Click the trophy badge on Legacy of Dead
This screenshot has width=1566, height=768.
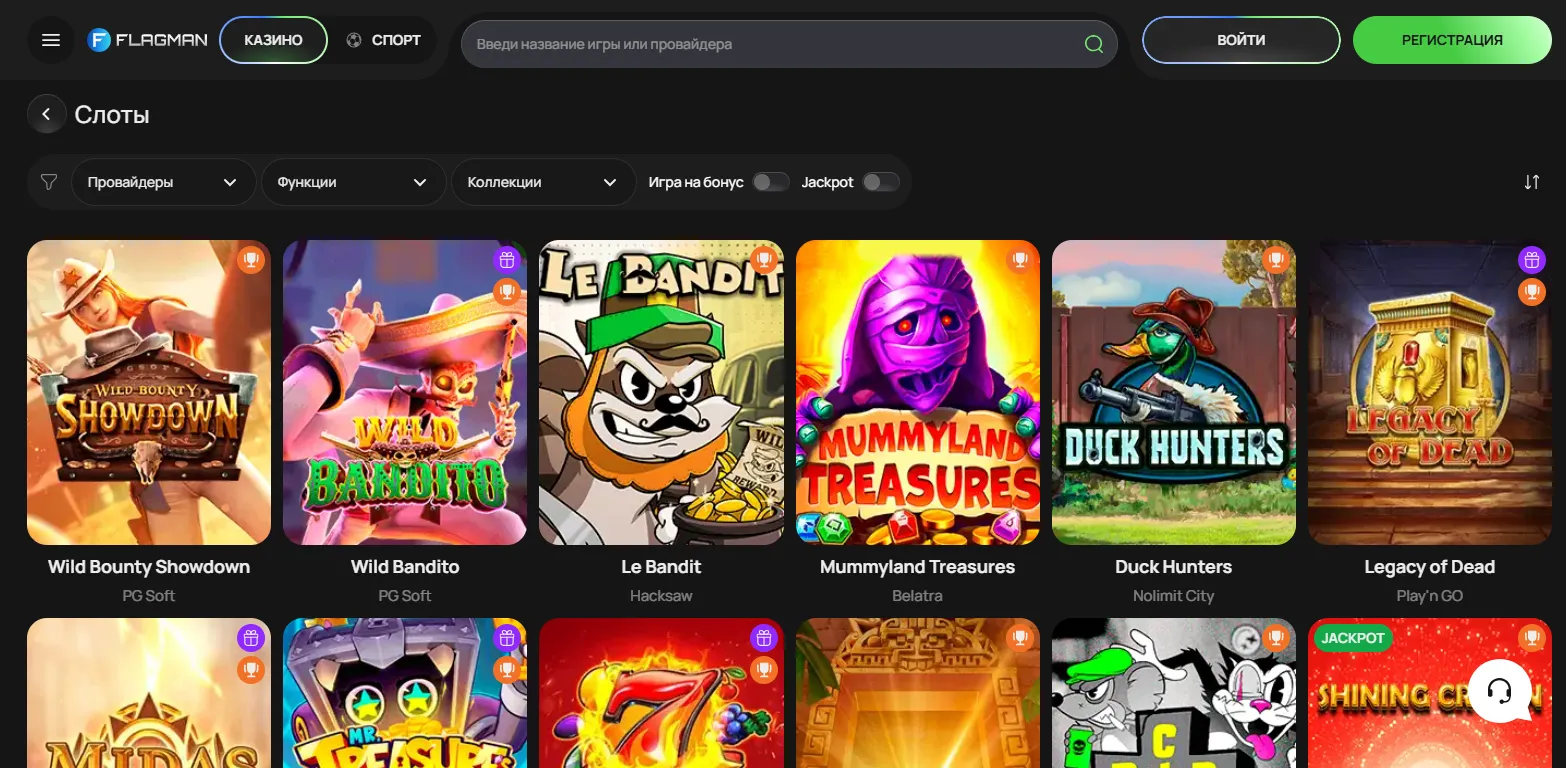pyautogui.click(x=1531, y=292)
